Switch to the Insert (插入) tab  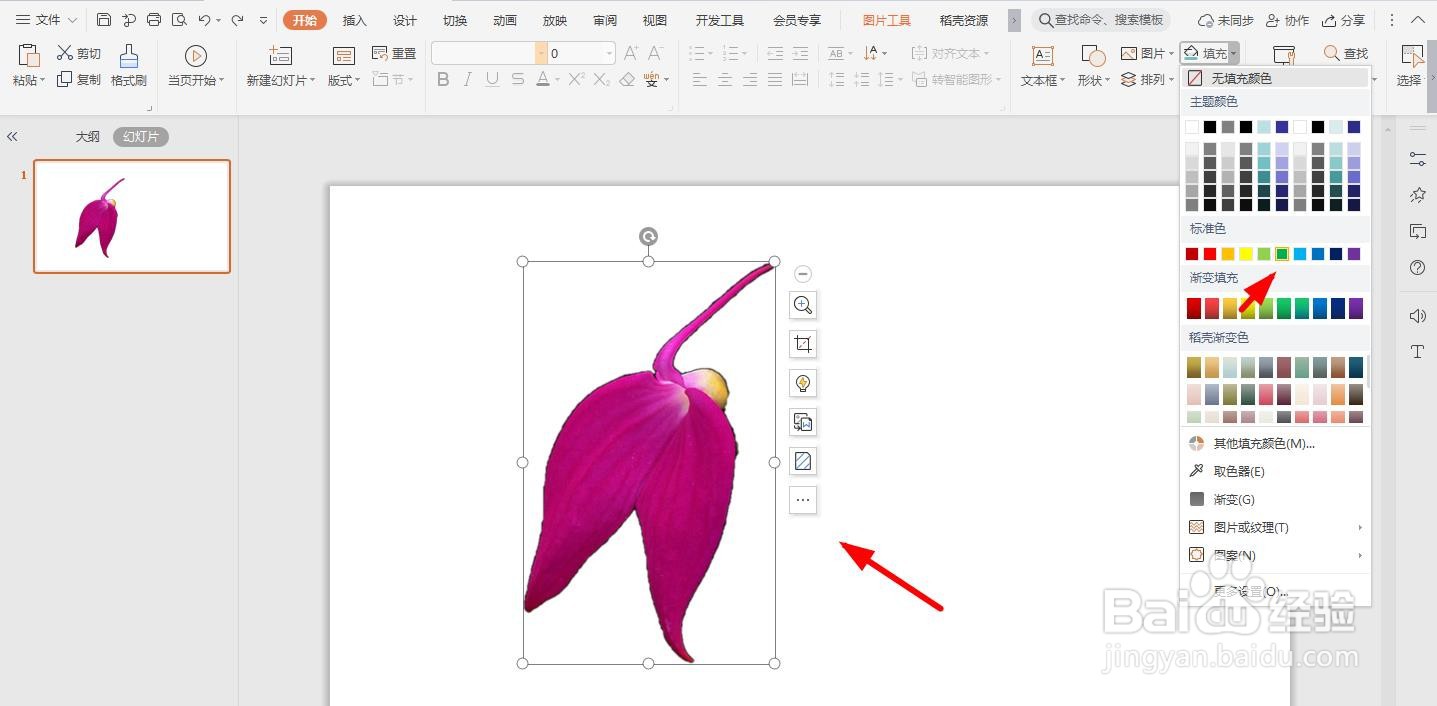355,20
